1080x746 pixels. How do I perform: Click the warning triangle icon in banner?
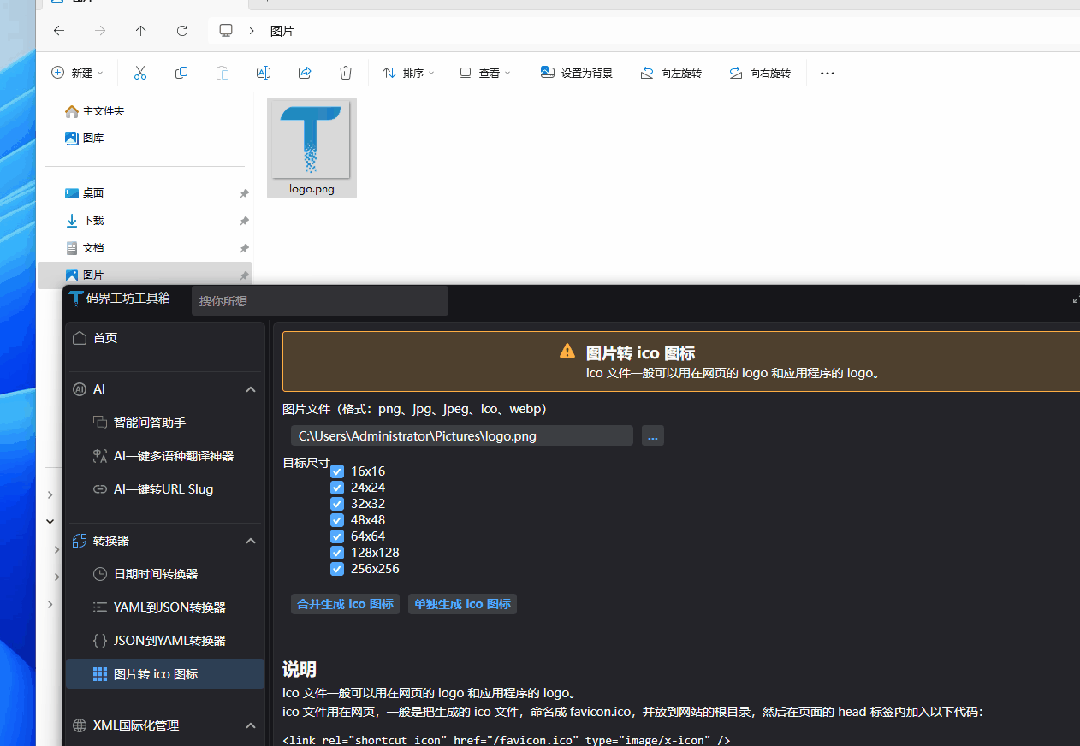[x=567, y=351]
